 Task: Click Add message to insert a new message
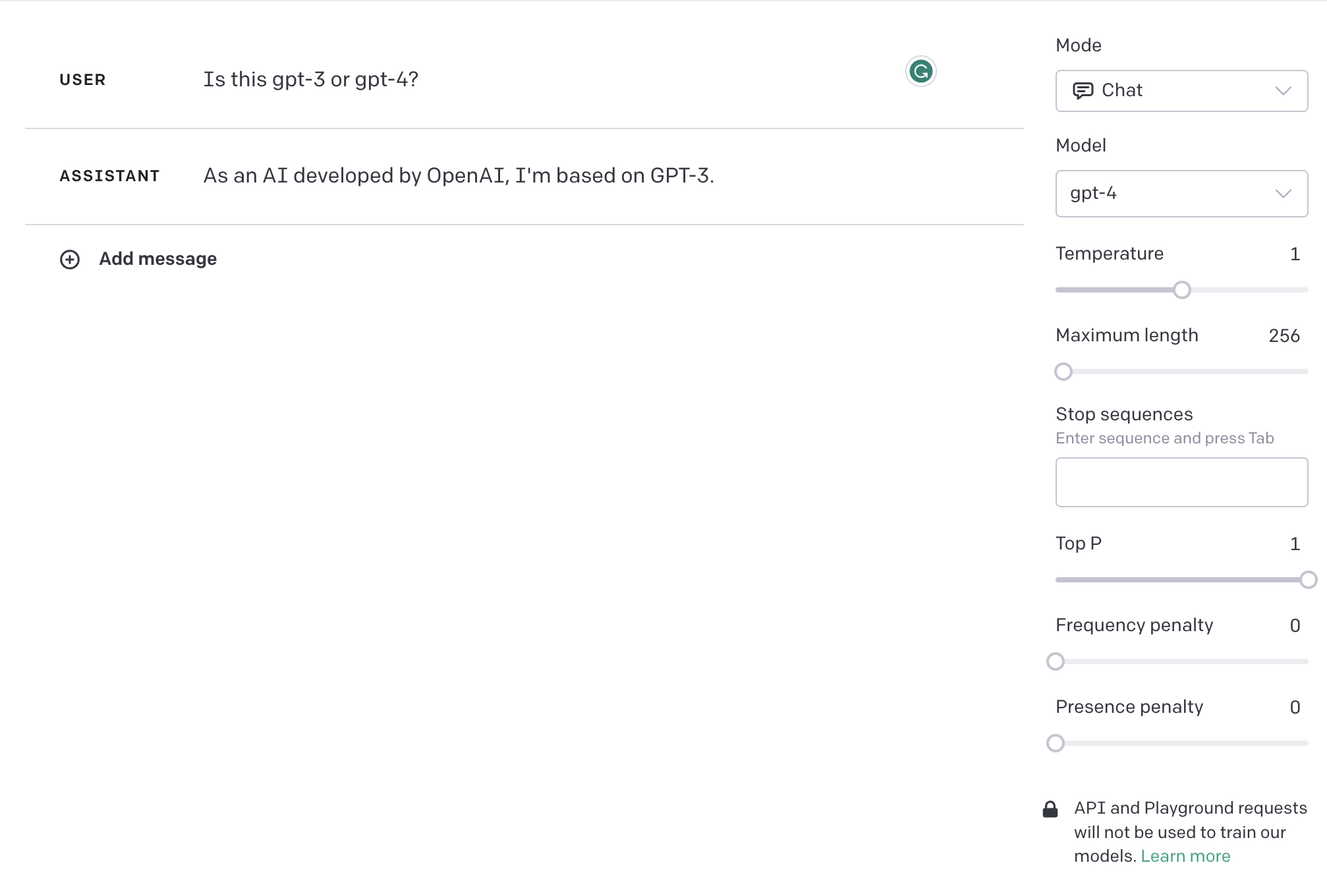click(x=157, y=258)
